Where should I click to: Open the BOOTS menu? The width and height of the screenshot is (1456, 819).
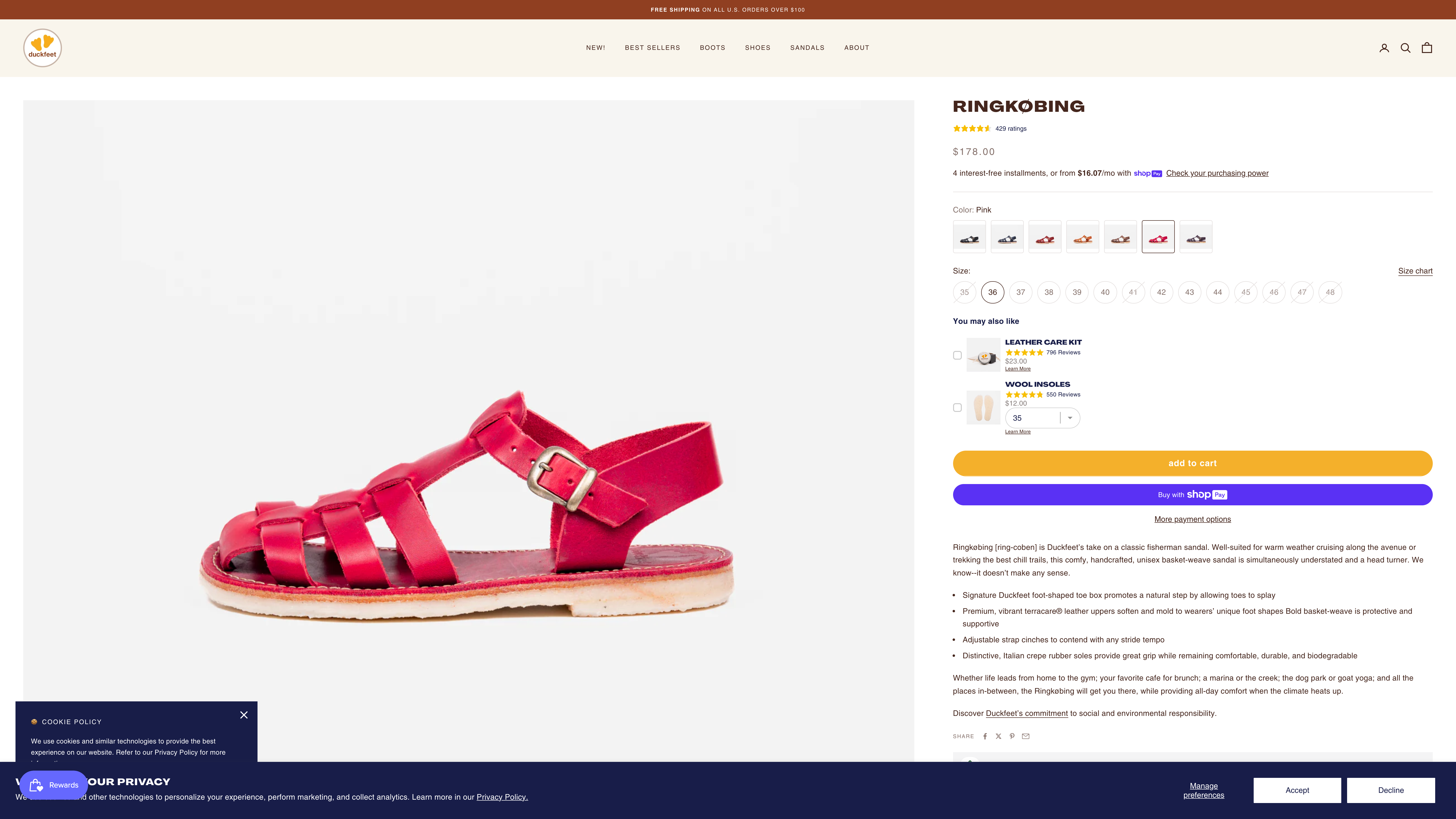tap(713, 48)
